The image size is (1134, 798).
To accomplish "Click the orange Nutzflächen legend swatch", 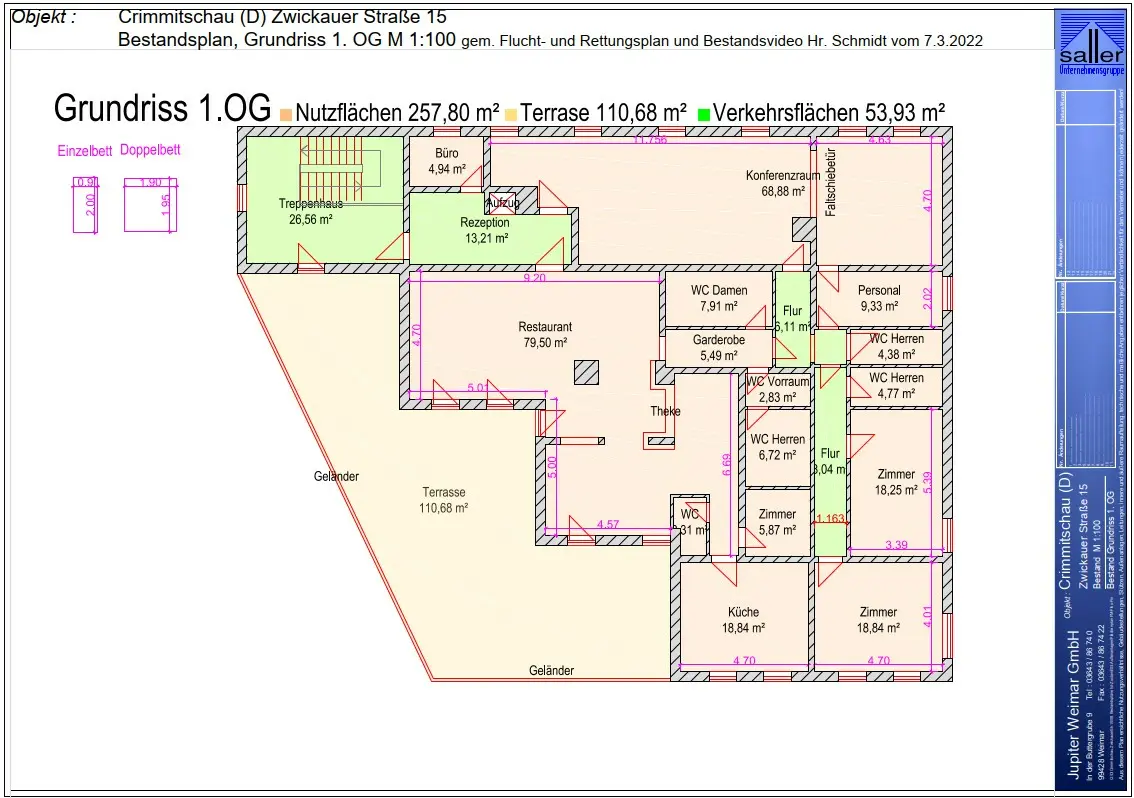I will click(x=287, y=114).
